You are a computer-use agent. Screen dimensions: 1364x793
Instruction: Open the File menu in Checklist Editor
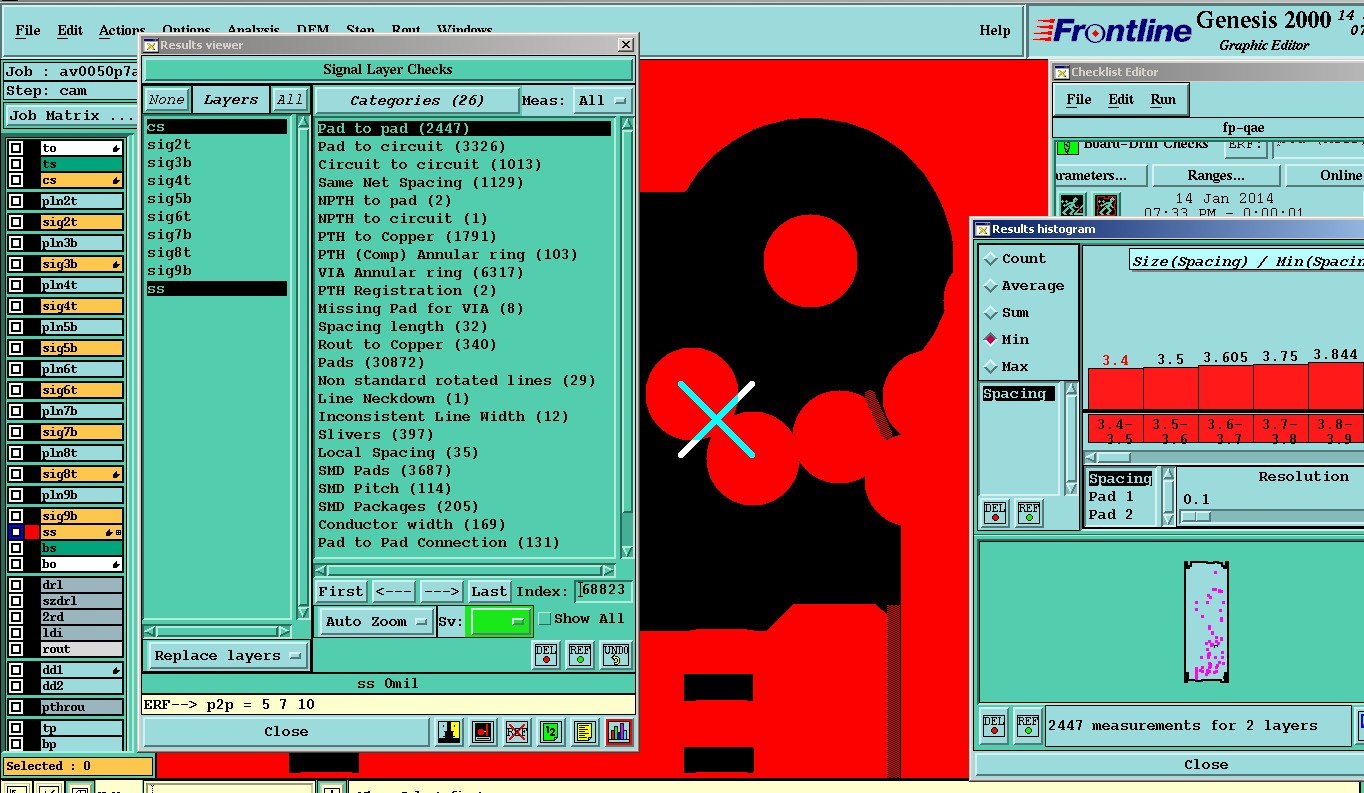1079,99
